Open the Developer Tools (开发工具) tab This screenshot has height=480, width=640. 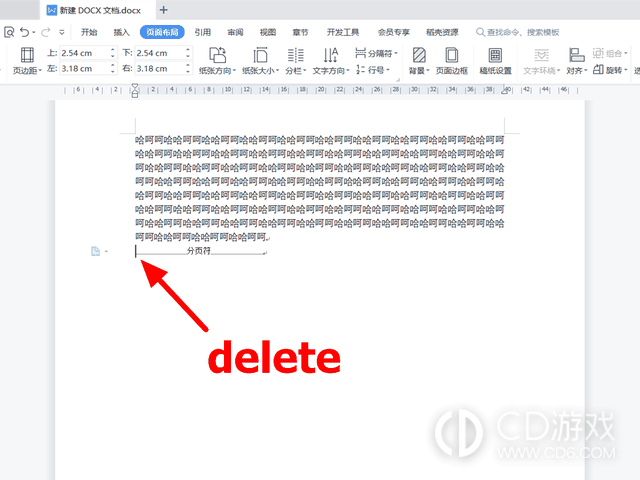coord(343,32)
